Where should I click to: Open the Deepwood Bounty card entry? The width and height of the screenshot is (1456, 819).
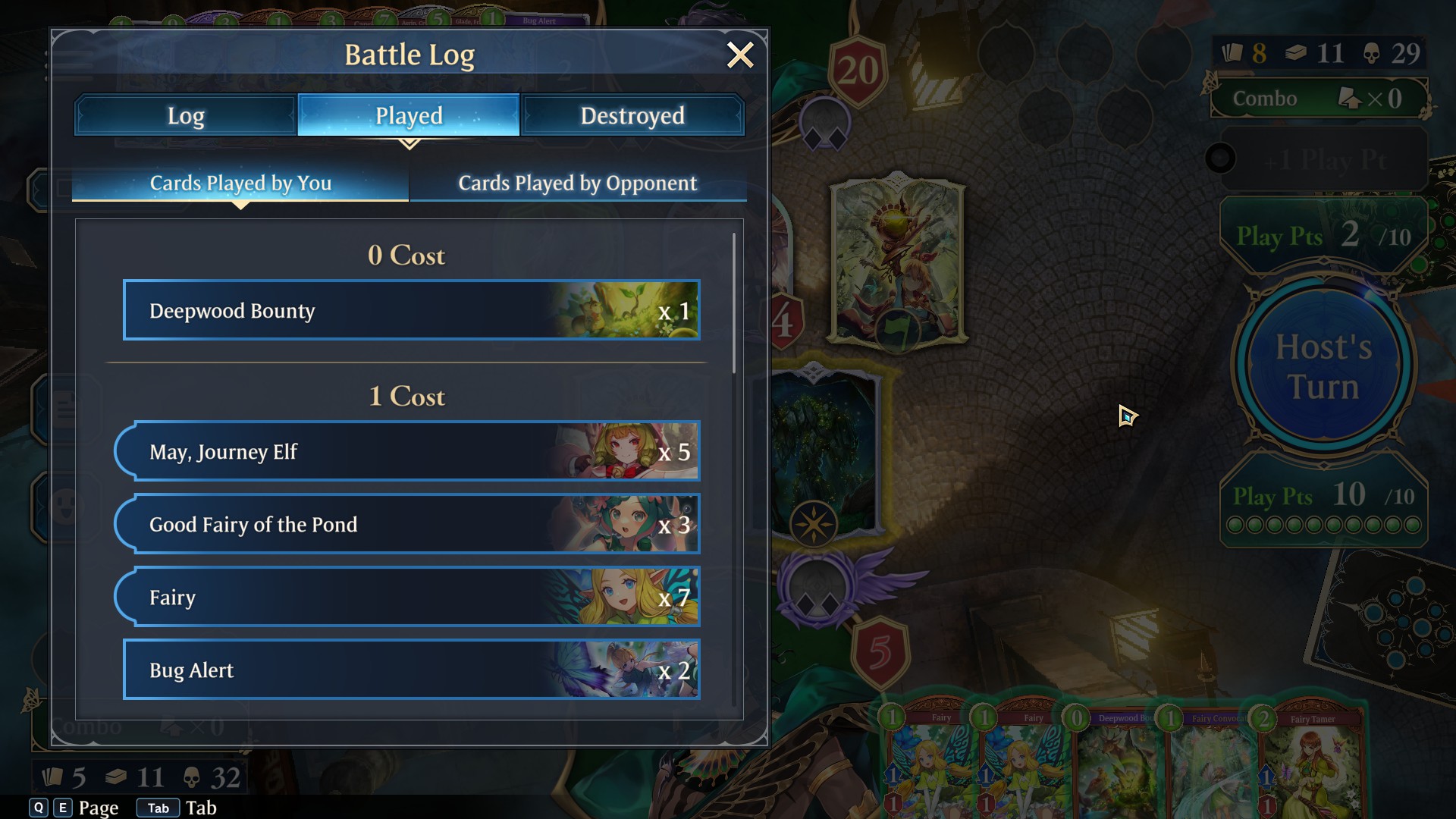coord(411,310)
